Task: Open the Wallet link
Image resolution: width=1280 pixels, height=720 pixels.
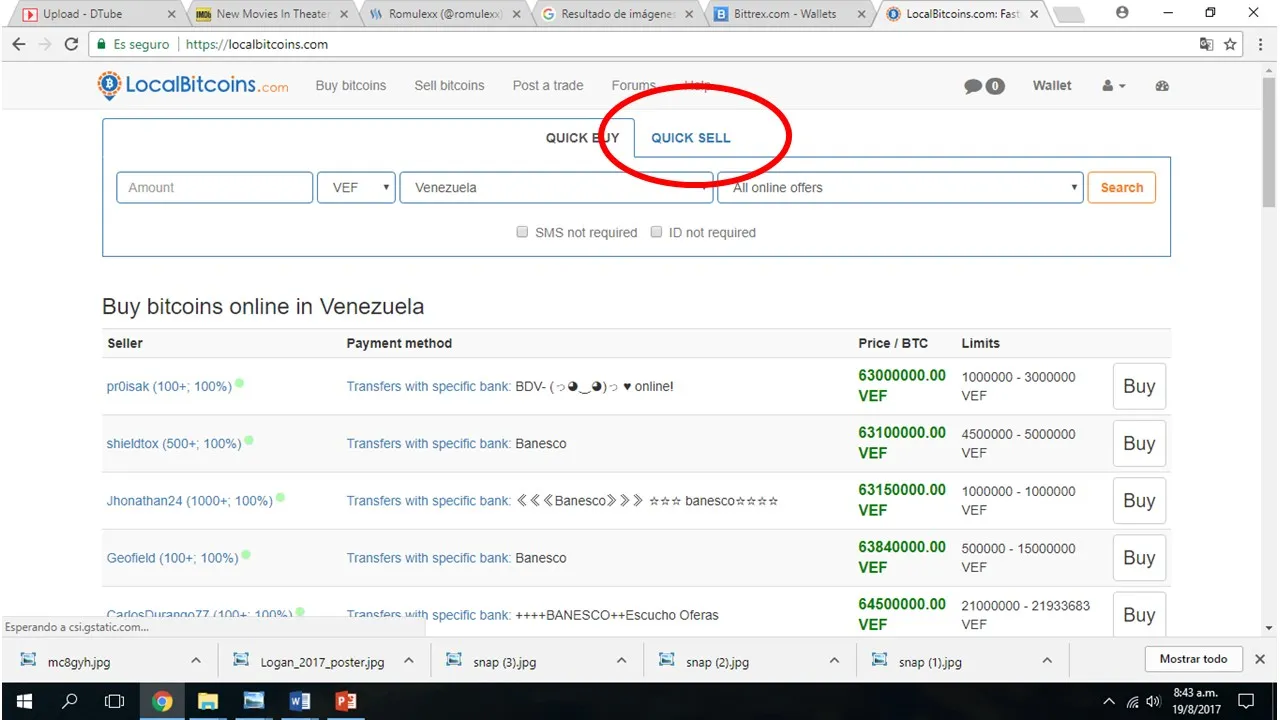Action: pyautogui.click(x=1052, y=86)
